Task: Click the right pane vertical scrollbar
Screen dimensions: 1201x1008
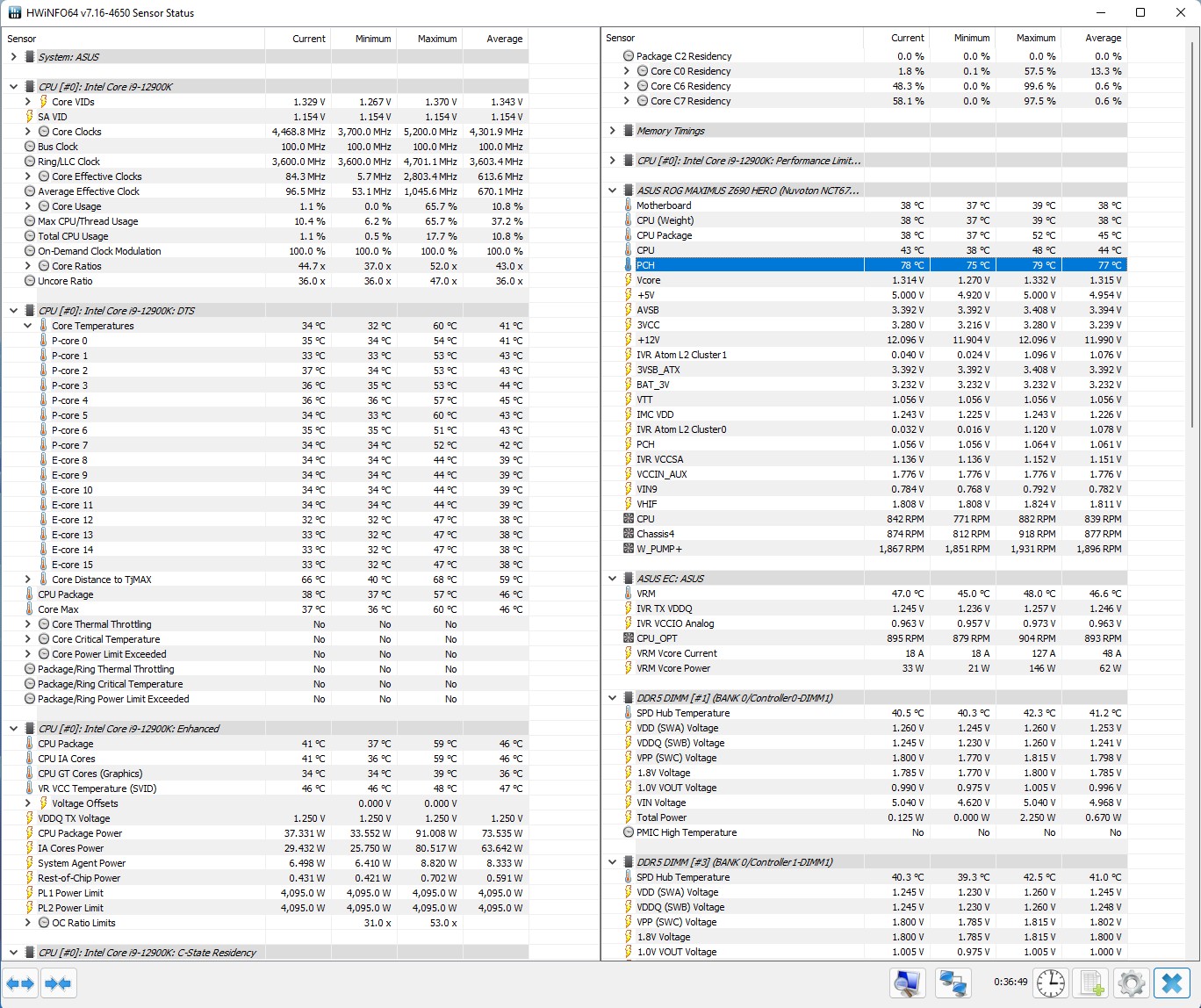Action: 1193,492
